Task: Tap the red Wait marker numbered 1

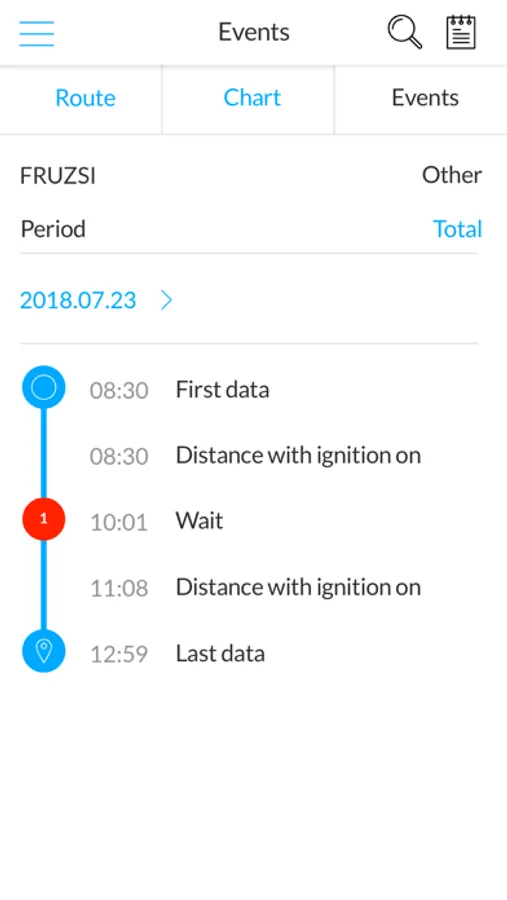Action: coord(44,519)
